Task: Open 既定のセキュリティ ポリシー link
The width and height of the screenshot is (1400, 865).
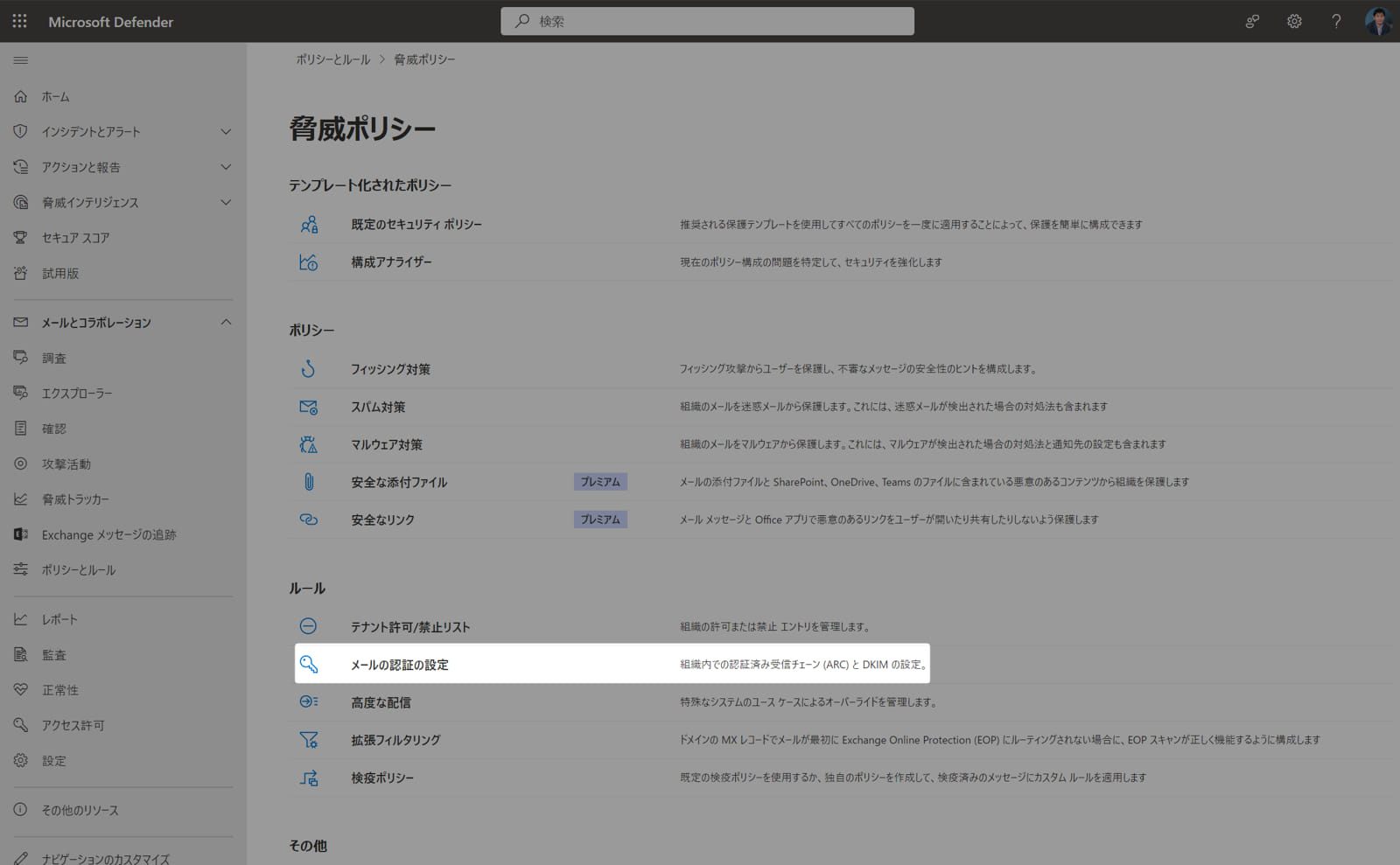Action: 416,224
